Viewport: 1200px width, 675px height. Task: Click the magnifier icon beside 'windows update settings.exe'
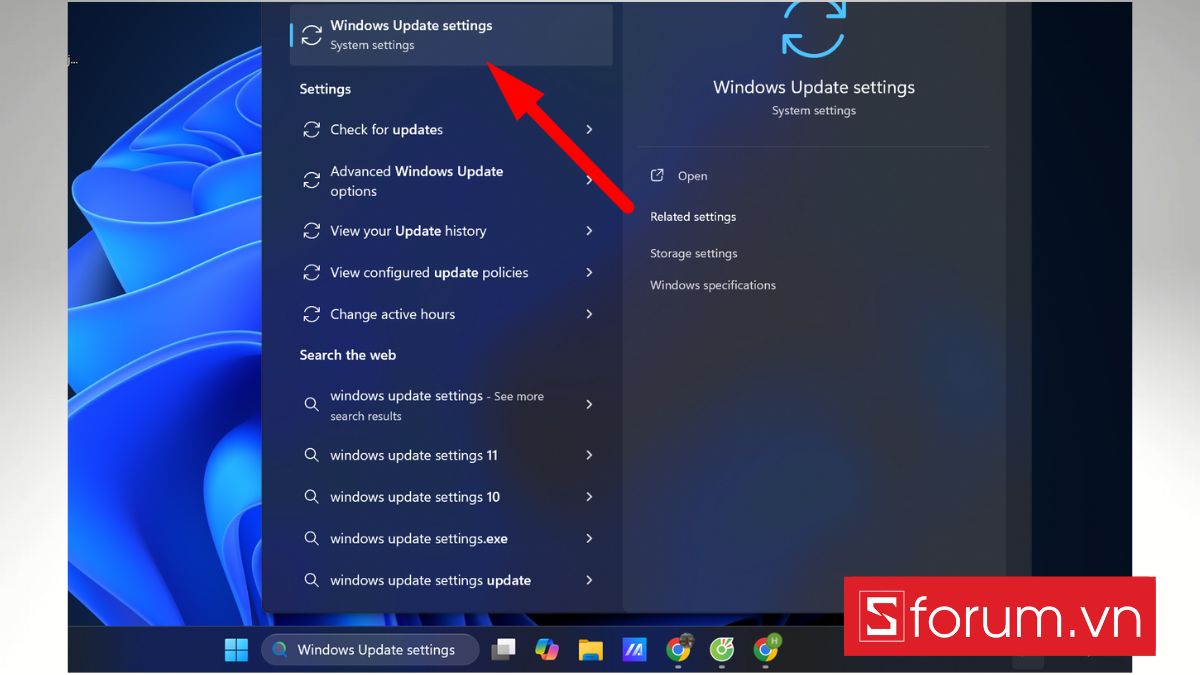click(311, 539)
